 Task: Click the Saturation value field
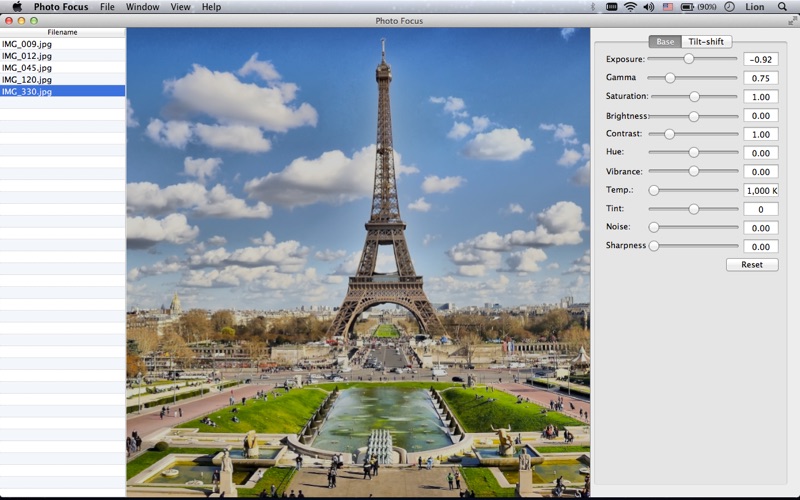[761, 97]
